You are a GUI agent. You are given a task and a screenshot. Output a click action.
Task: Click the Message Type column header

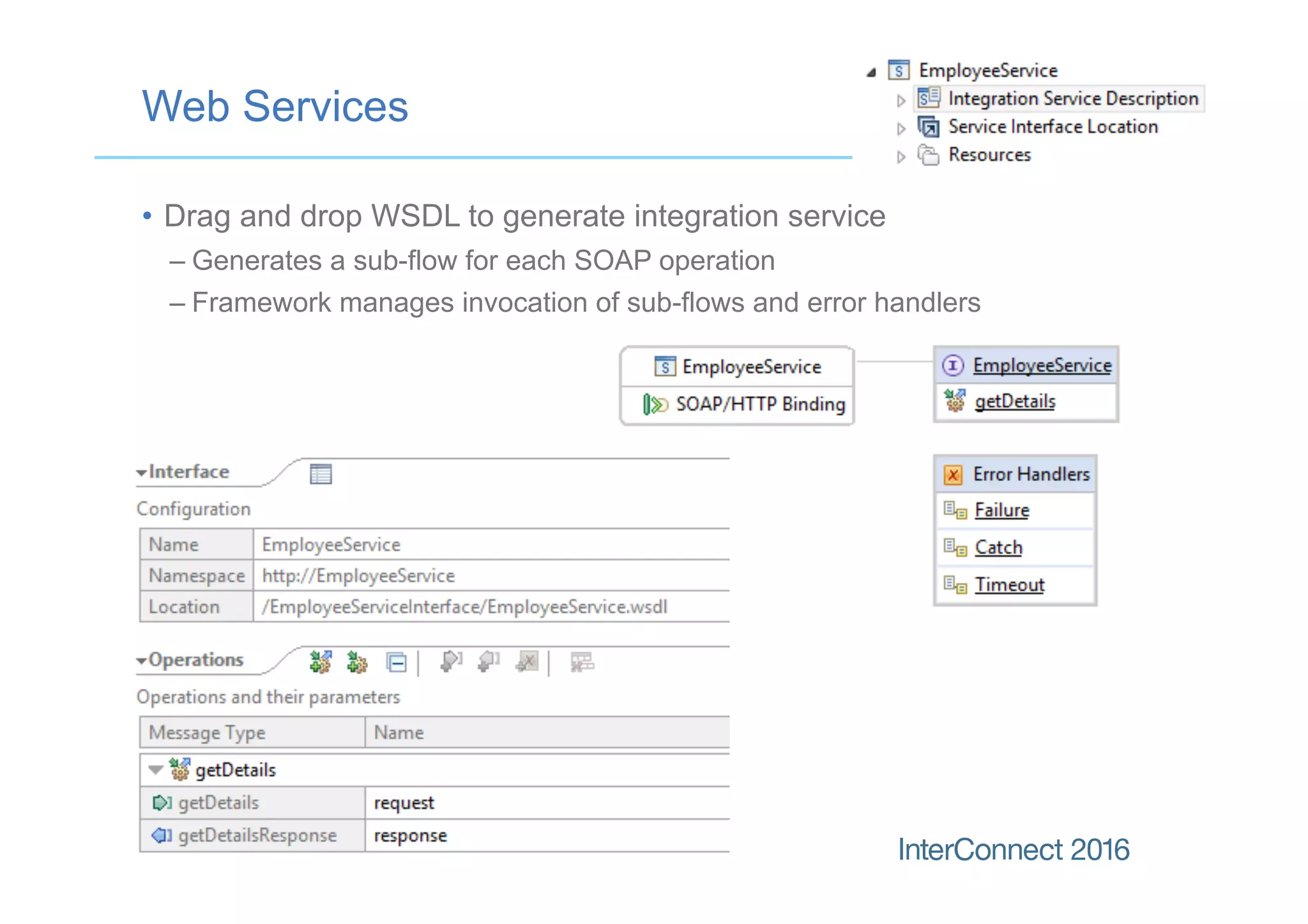[252, 732]
